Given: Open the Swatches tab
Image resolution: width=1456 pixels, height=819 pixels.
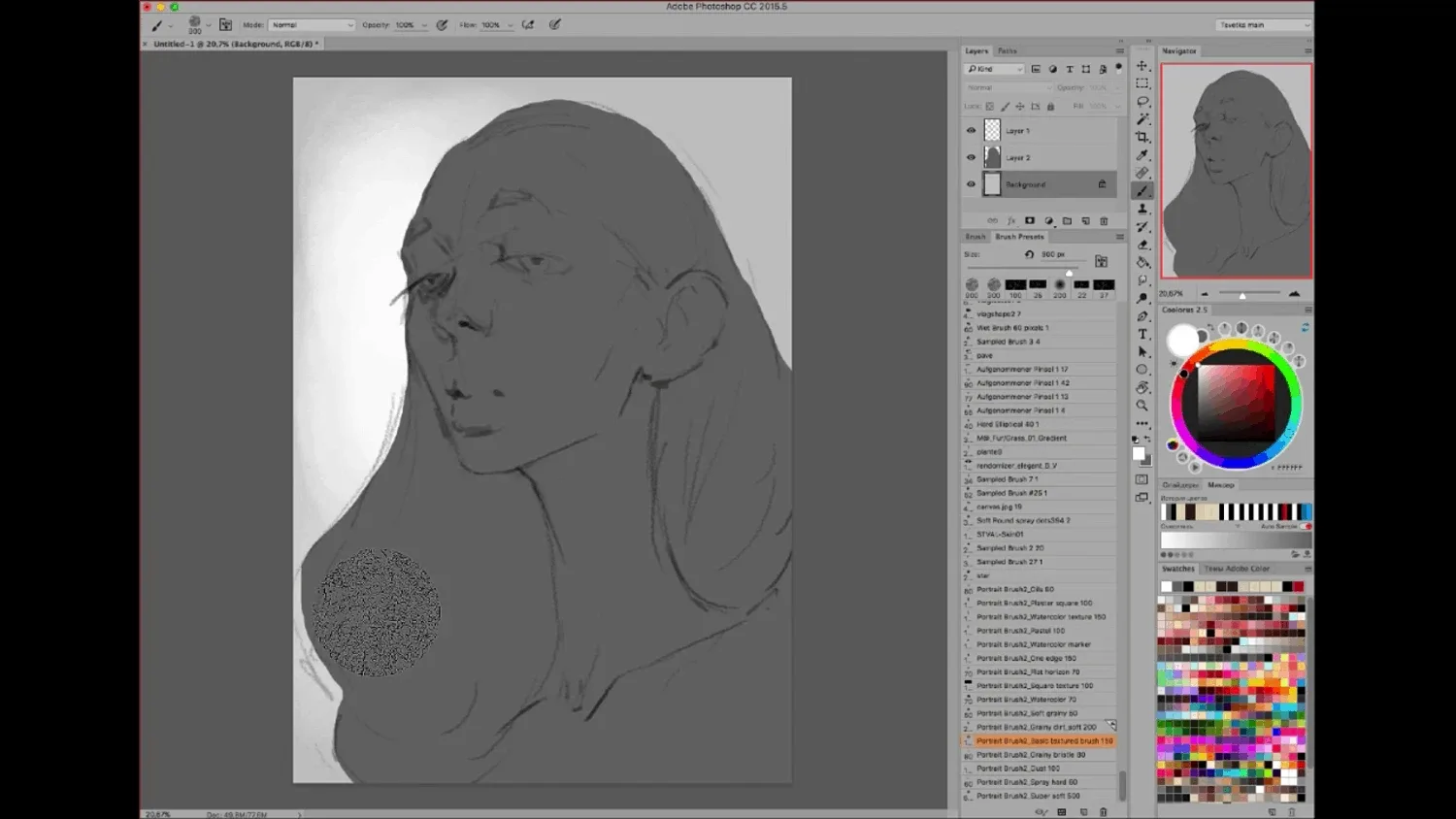Looking at the screenshot, I should tap(1176, 569).
